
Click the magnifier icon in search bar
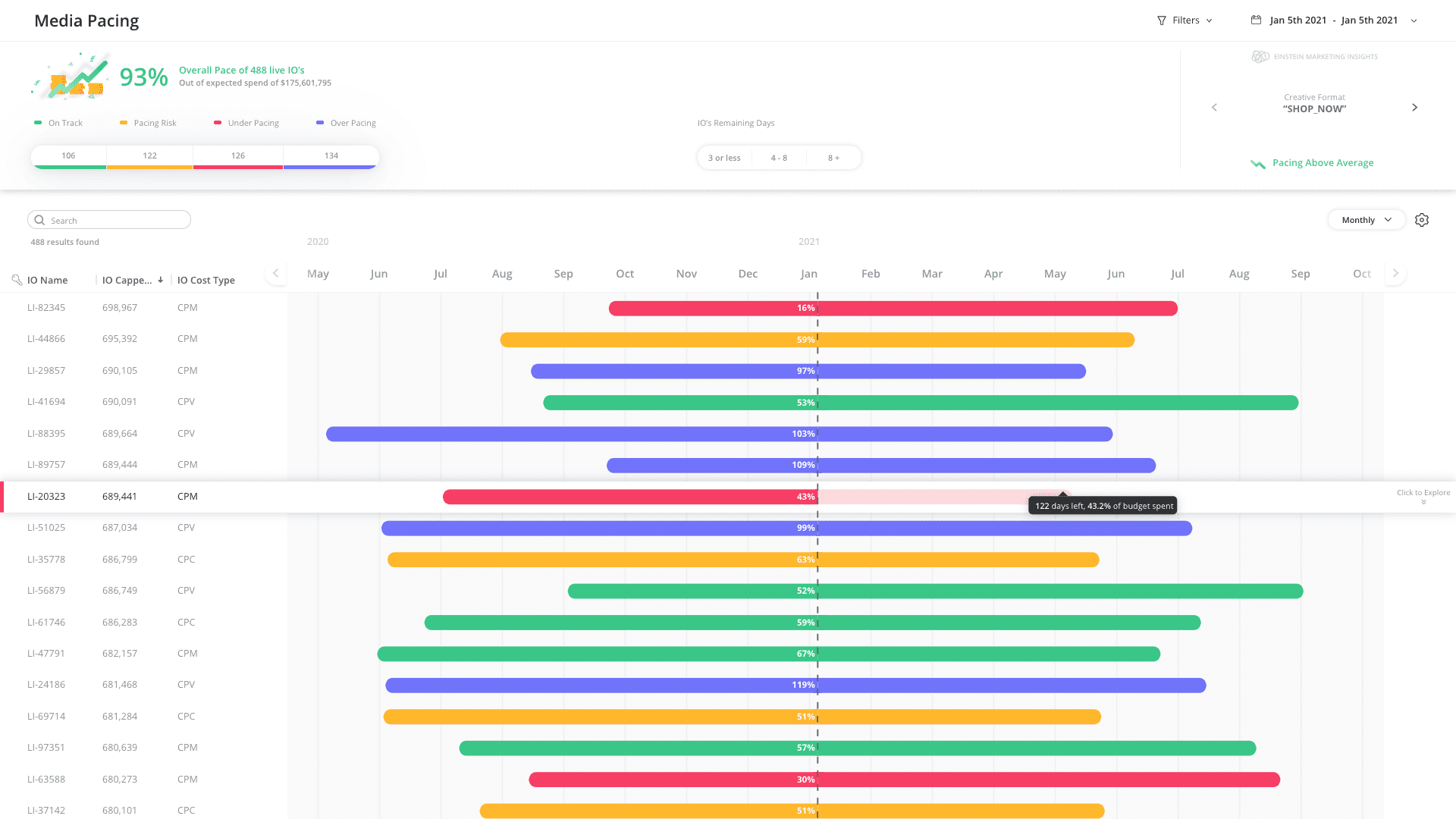coord(40,220)
